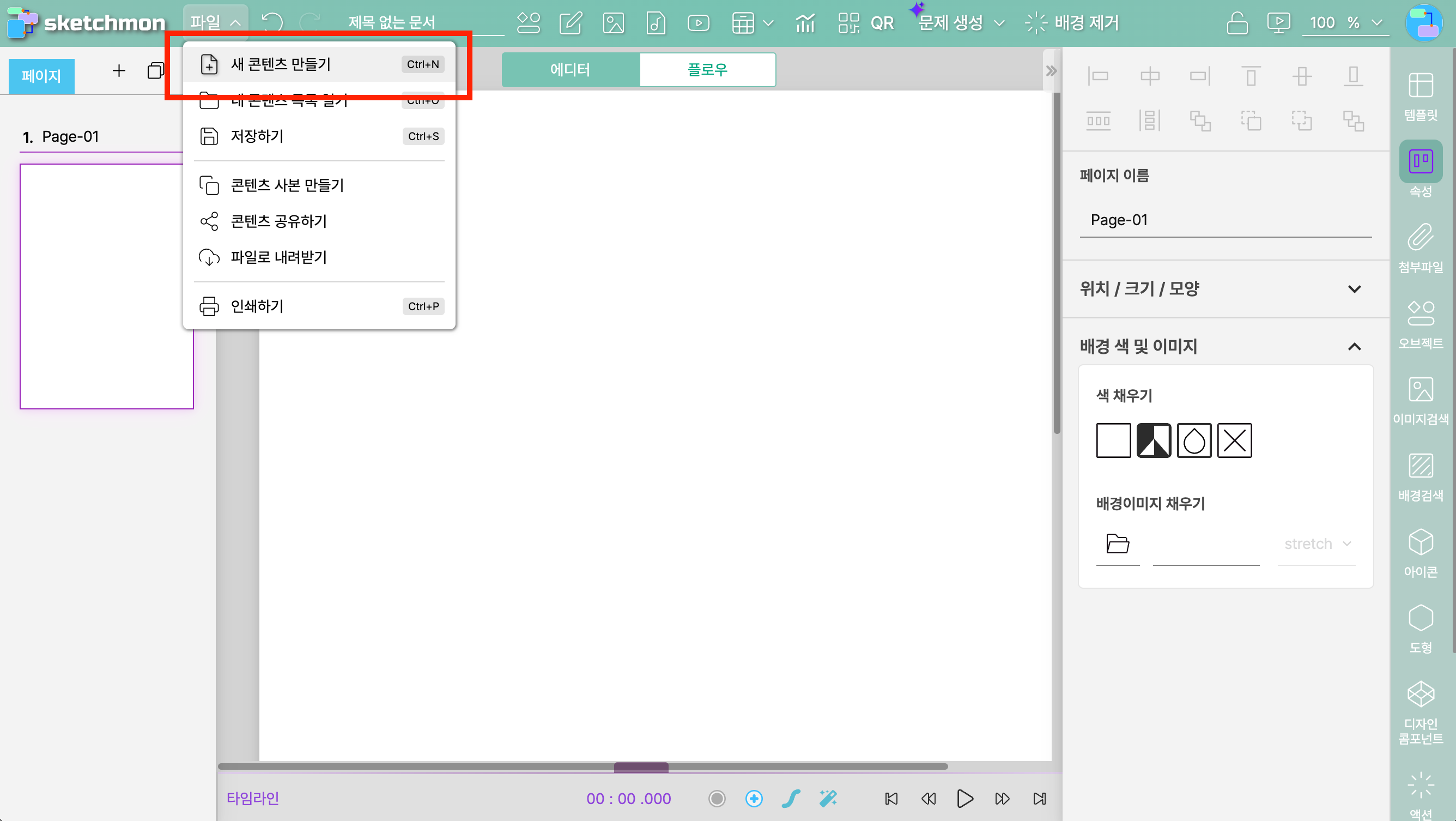
Task: Click the Page-01 page name field
Action: [1225, 220]
